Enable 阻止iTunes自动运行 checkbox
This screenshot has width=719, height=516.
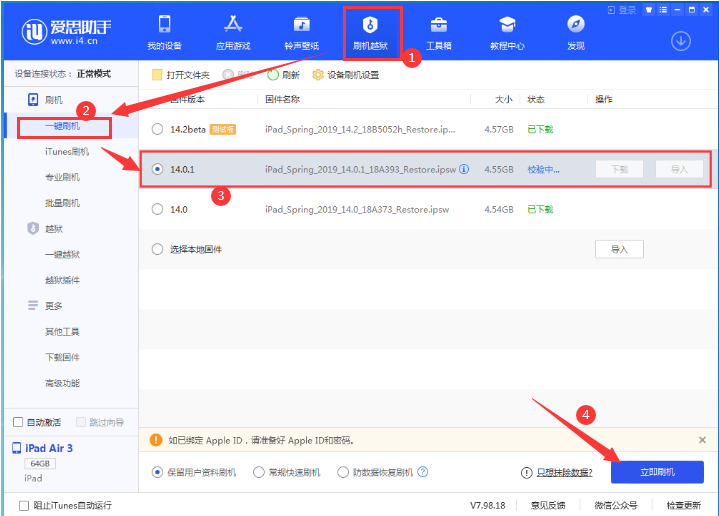[24, 505]
